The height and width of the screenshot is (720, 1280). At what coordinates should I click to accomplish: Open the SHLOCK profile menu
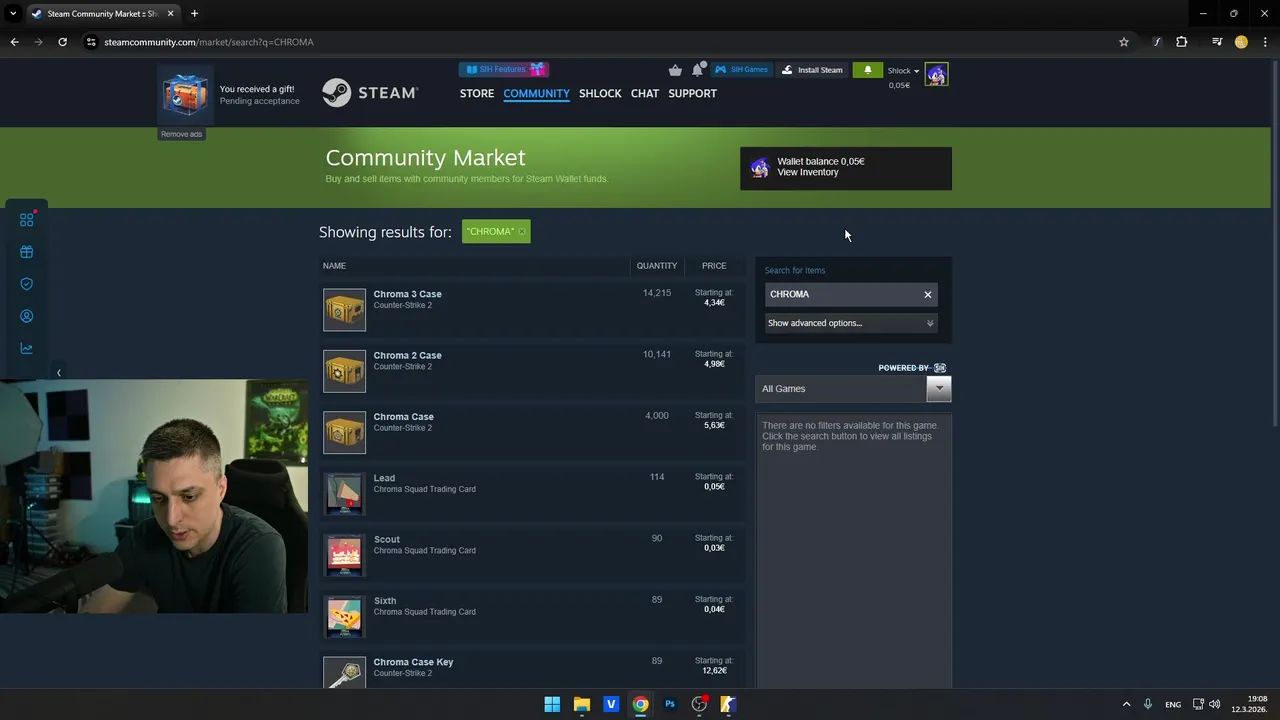point(600,93)
